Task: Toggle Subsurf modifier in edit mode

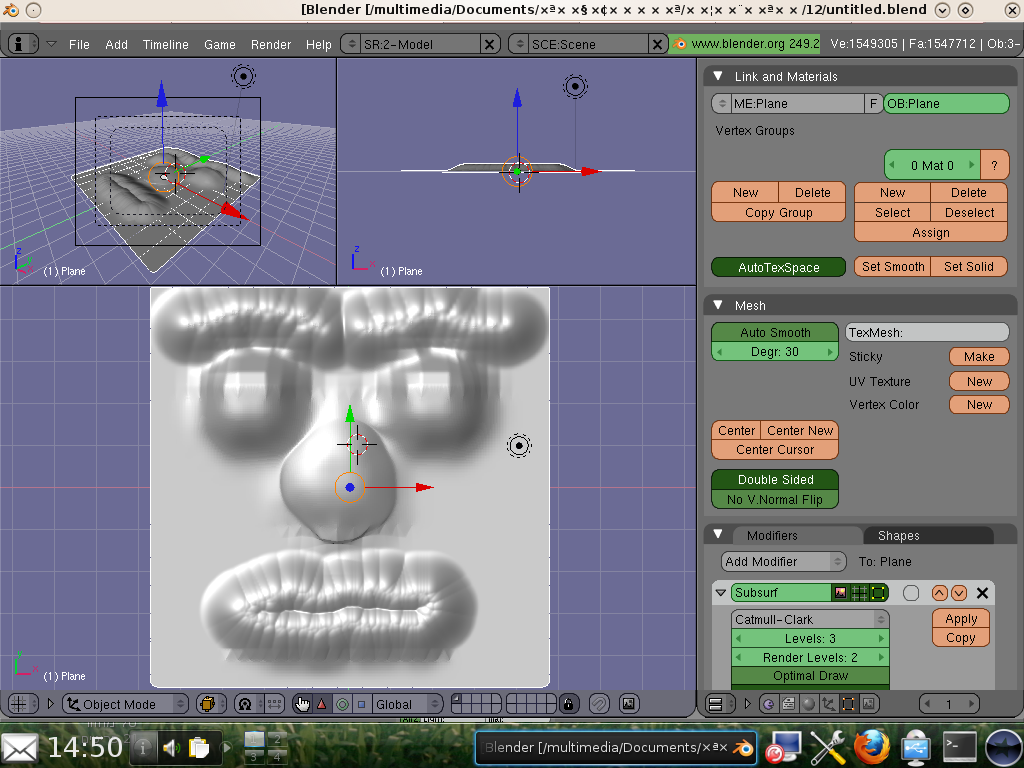Action: [878, 593]
